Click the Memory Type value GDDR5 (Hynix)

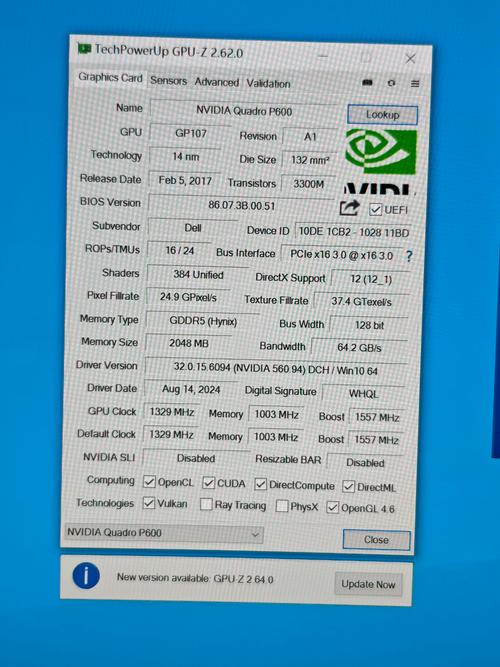pos(203,321)
